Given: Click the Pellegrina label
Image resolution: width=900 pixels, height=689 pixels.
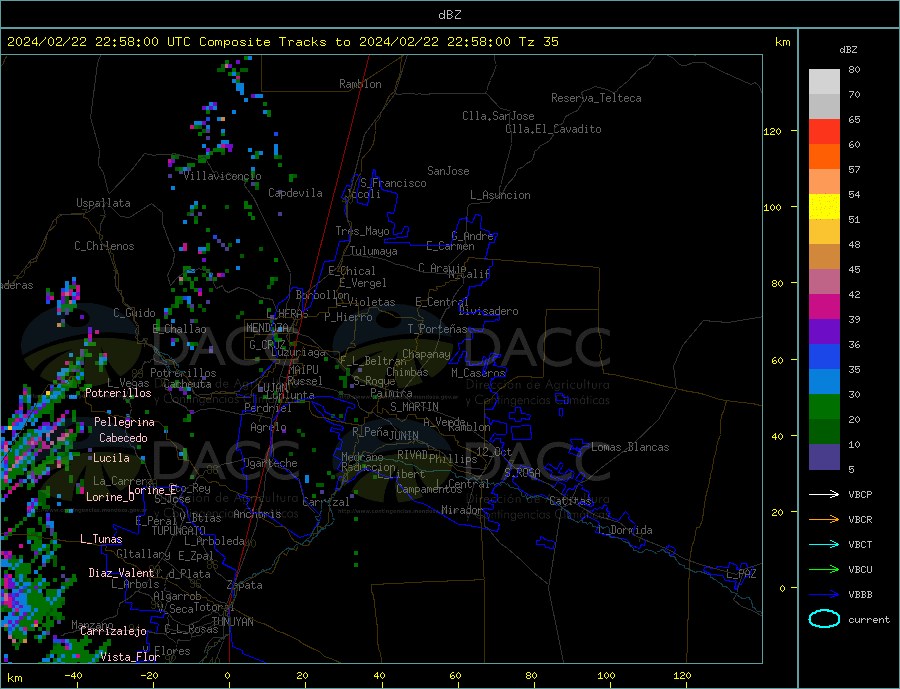Looking at the screenshot, I should point(125,422).
